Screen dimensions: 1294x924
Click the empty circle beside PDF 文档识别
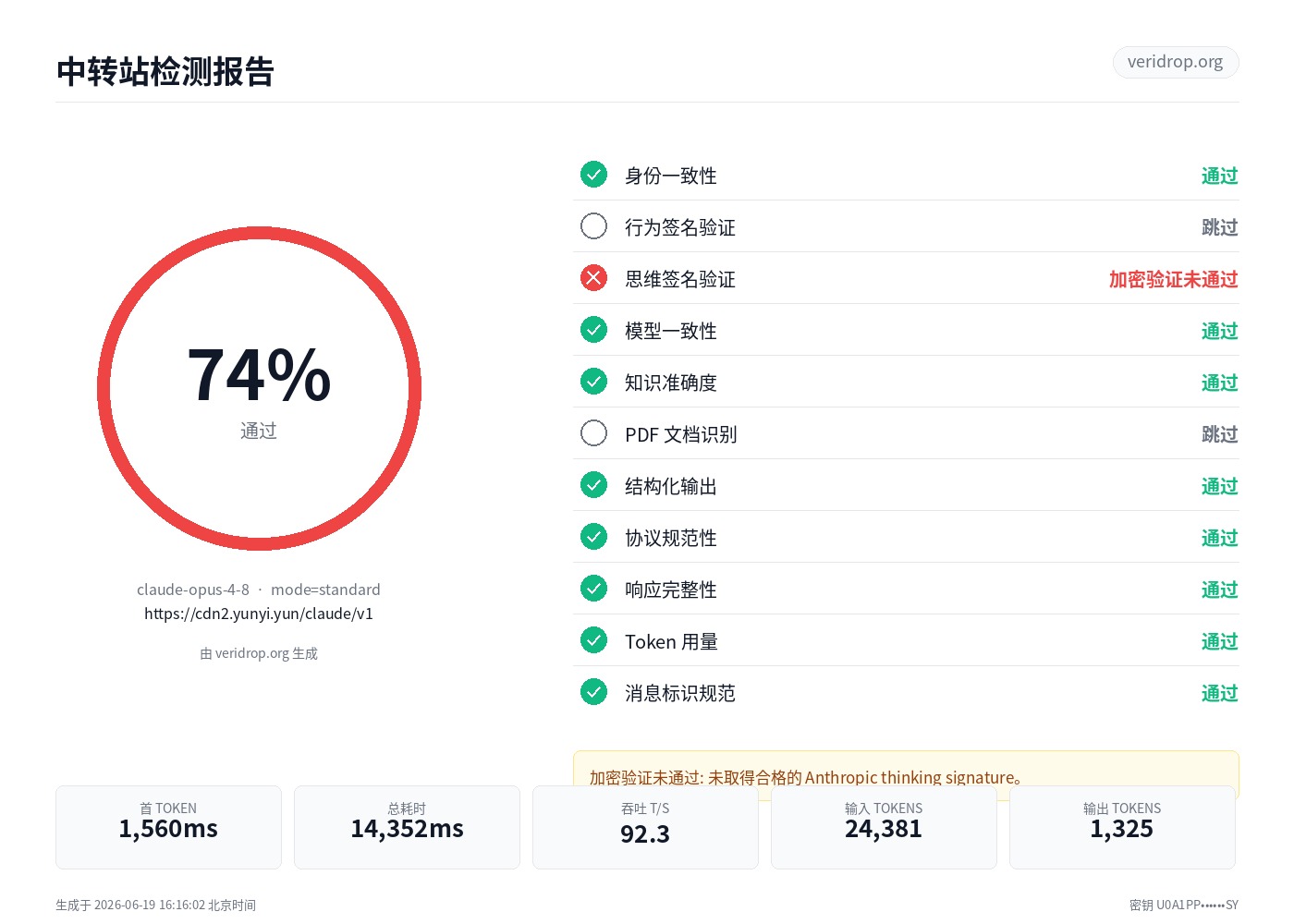click(593, 433)
